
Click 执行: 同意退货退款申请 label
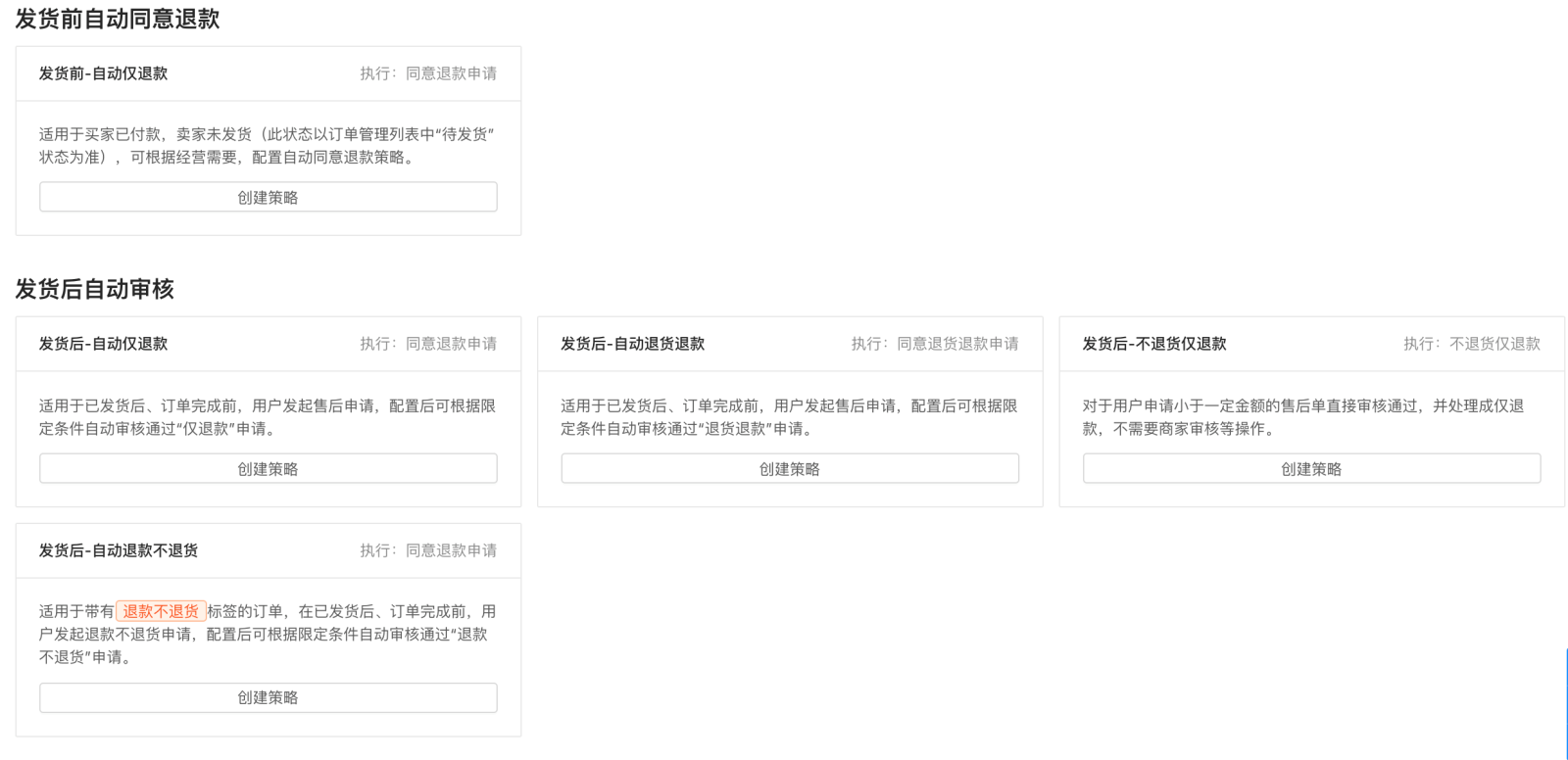935,344
